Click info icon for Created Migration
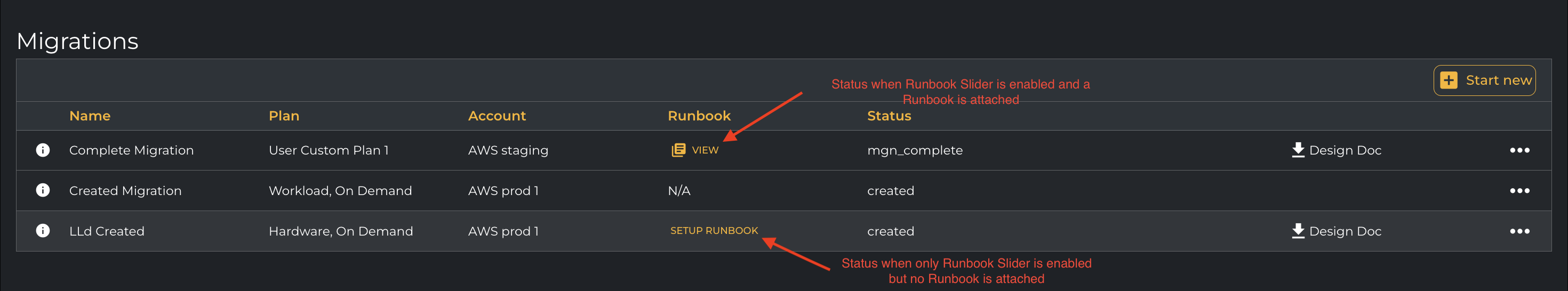 pyautogui.click(x=43, y=190)
